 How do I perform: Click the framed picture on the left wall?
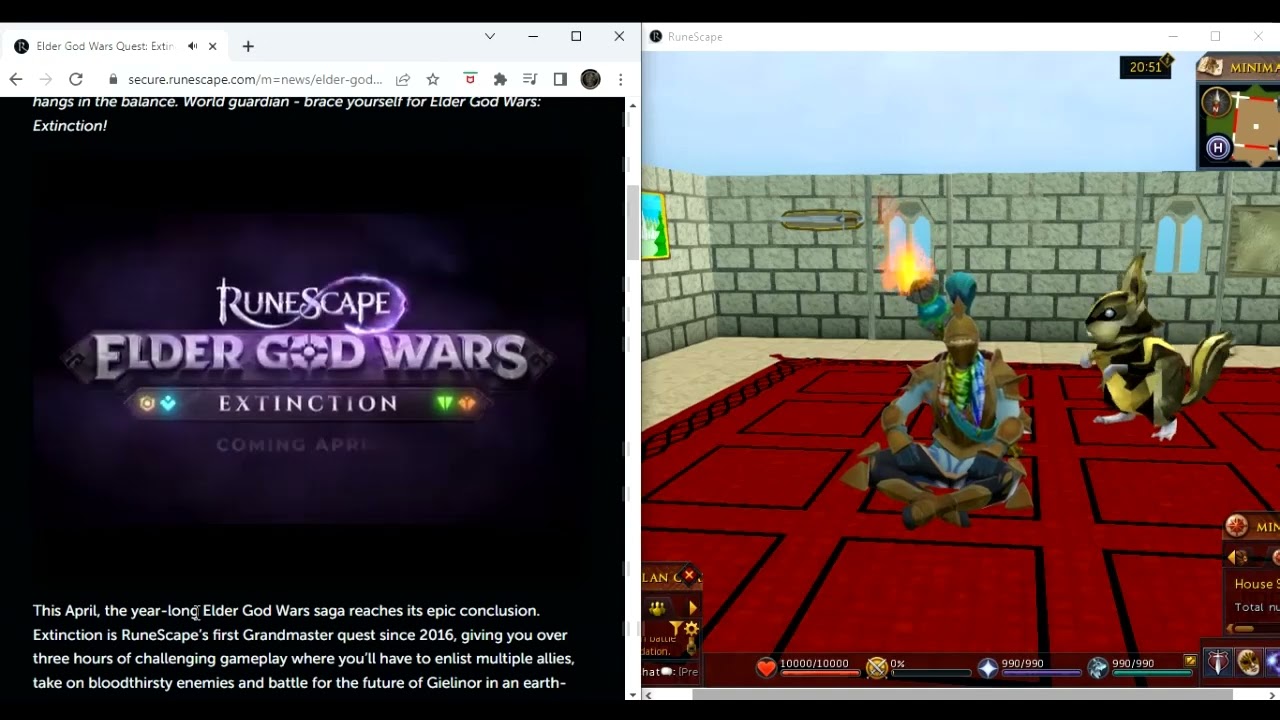point(655,225)
